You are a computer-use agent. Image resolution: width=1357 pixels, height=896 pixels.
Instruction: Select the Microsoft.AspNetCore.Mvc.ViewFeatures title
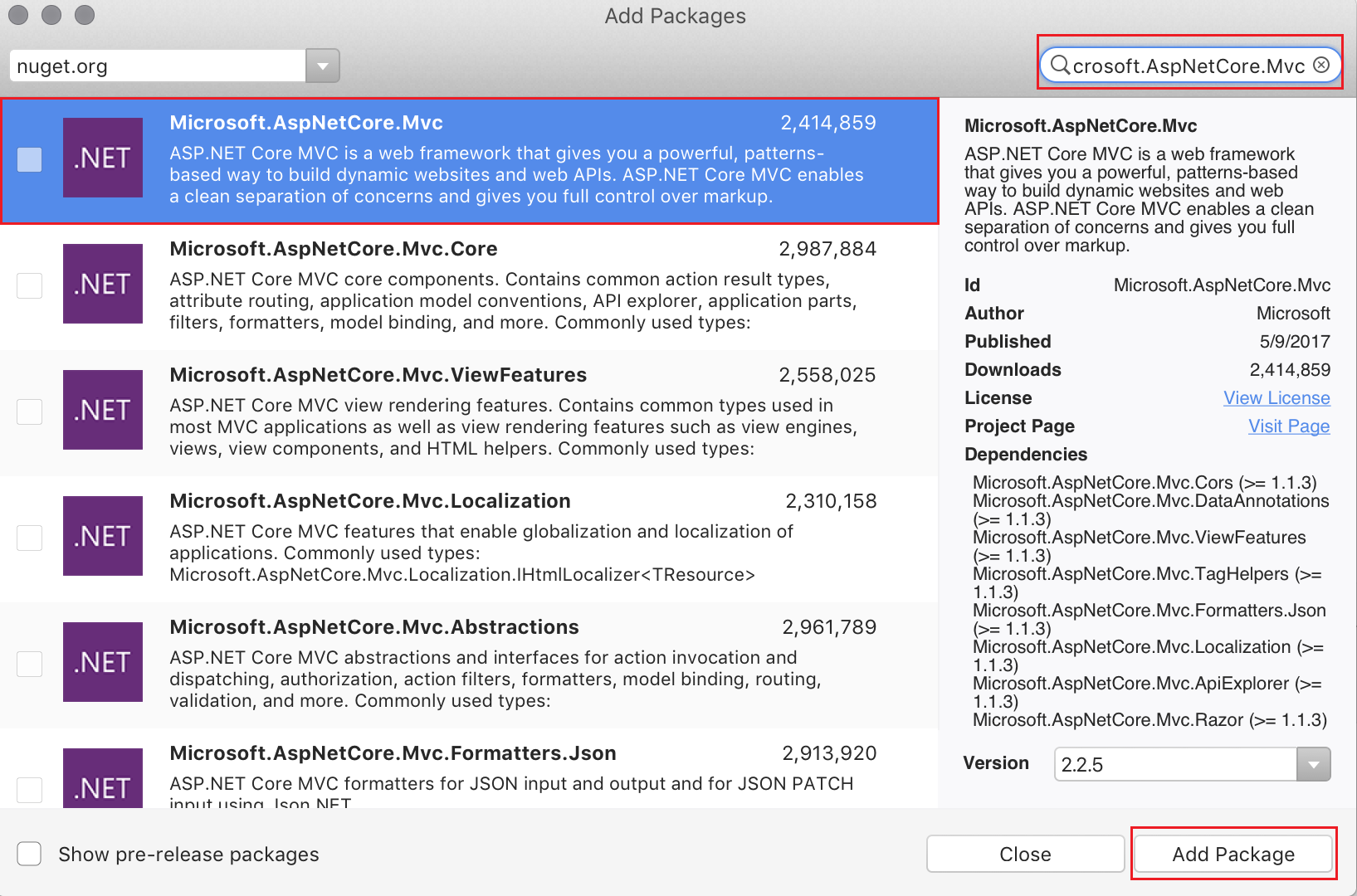pos(378,375)
